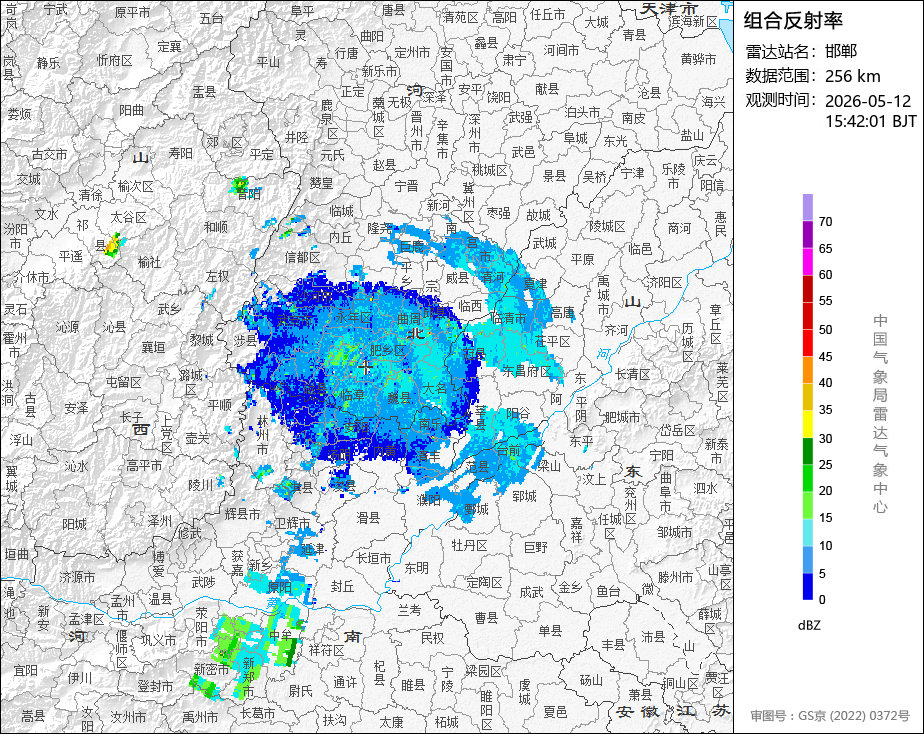Click the legend value 55
The height and width of the screenshot is (734, 924).
826,301
